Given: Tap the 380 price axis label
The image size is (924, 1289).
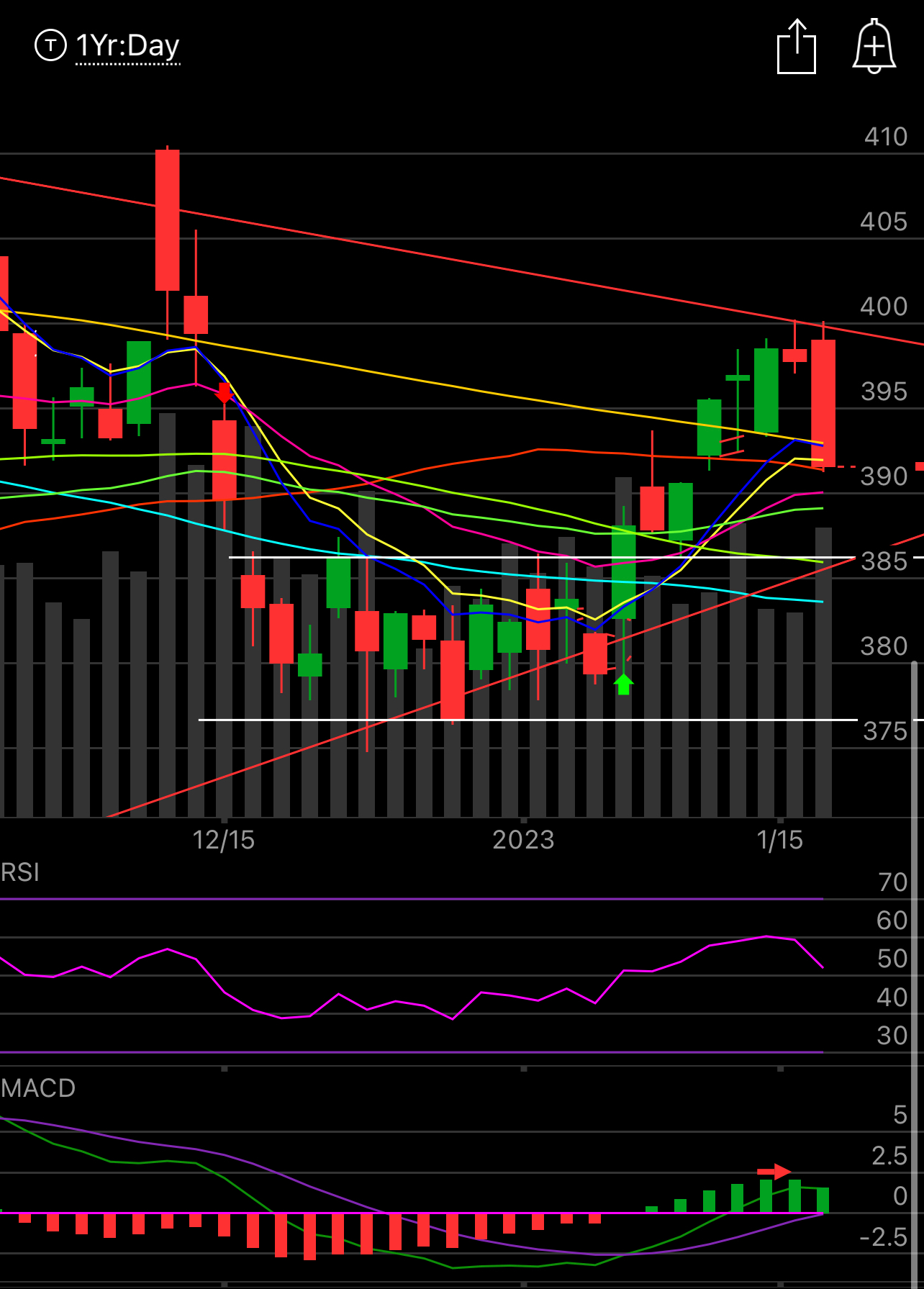Looking at the screenshot, I should (884, 646).
